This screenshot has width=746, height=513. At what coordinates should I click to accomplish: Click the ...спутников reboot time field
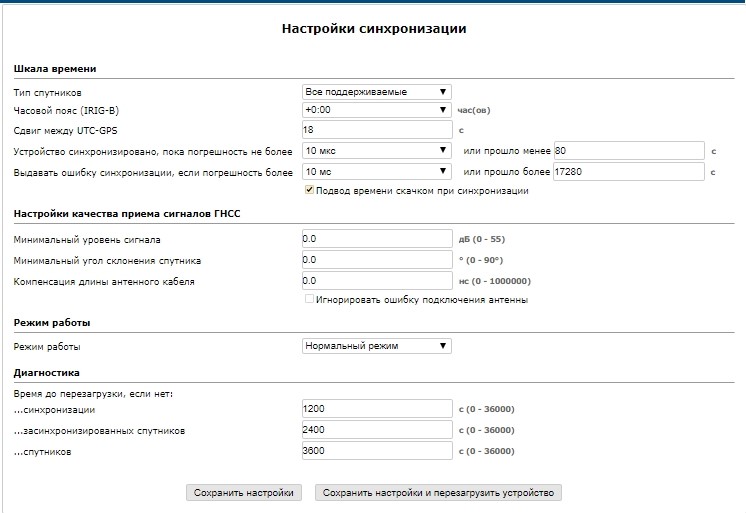tap(376, 451)
